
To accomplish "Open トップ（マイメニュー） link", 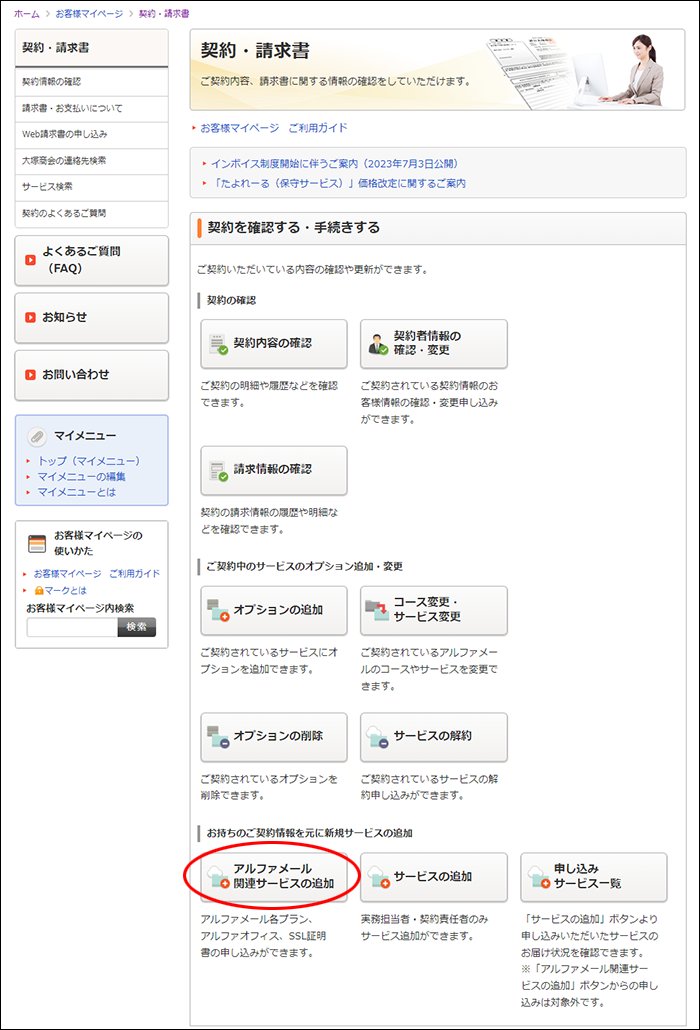I will [89, 461].
